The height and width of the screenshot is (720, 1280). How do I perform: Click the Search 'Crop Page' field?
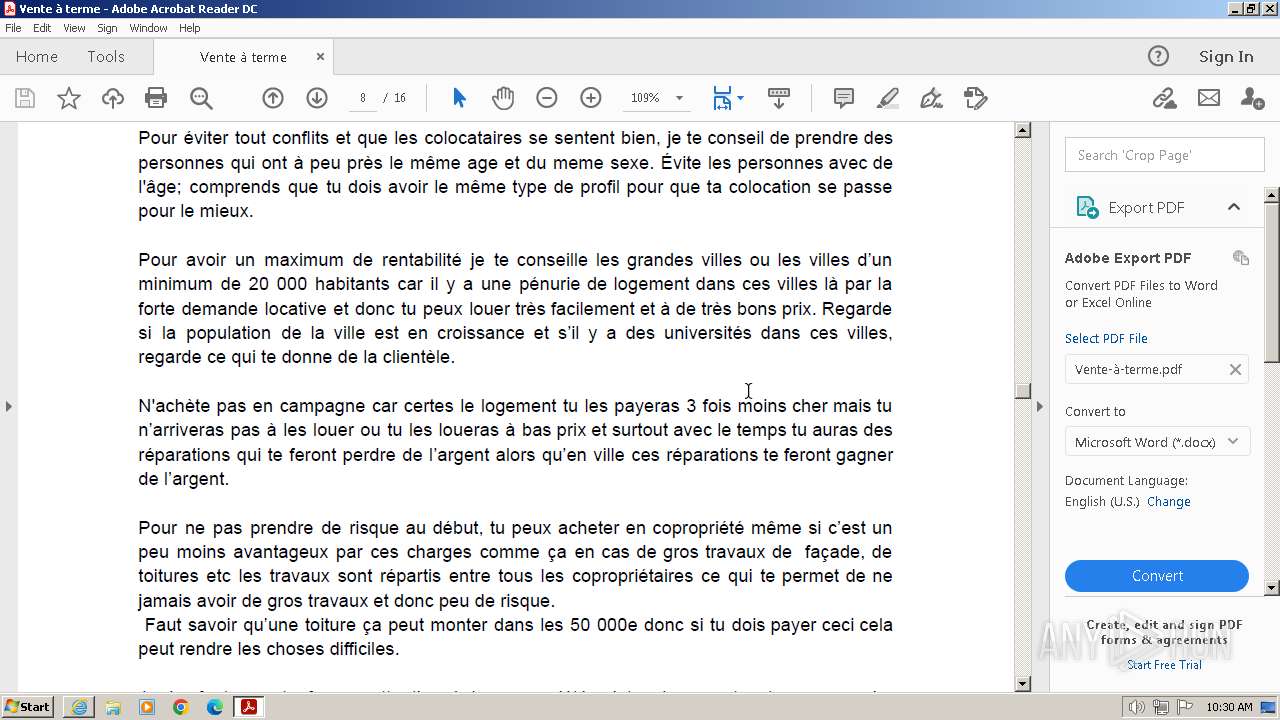[x=1164, y=155]
